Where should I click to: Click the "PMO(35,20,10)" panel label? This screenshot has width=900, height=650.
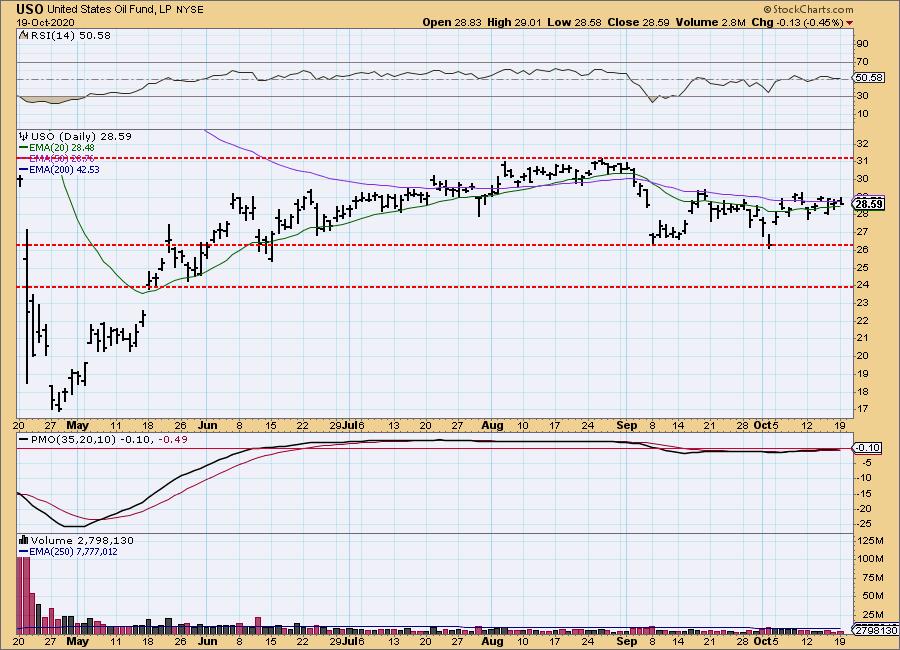[73, 439]
